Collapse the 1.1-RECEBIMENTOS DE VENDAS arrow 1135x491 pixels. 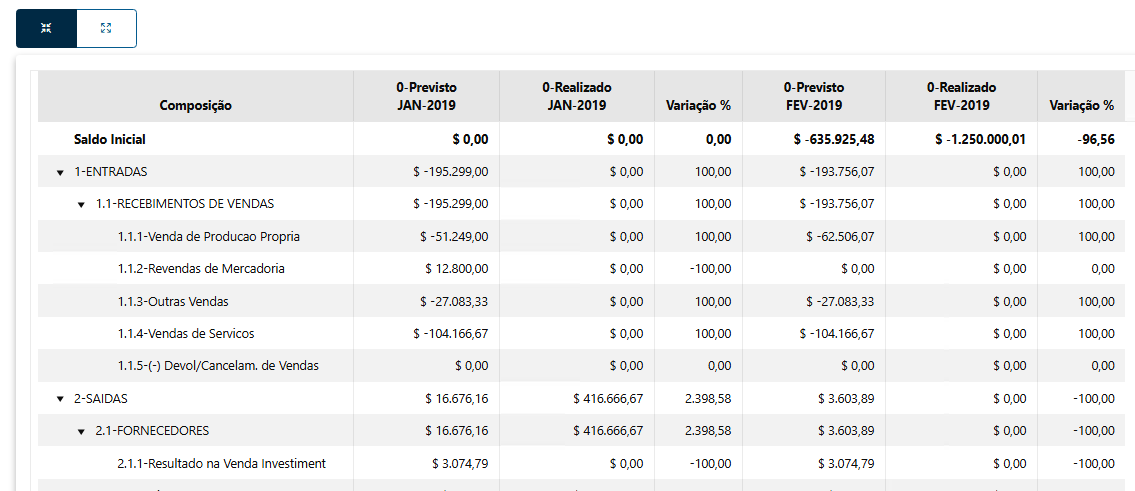(82, 204)
